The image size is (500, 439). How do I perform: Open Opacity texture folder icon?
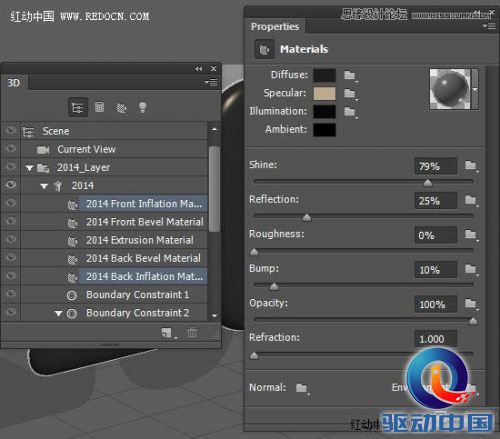[471, 304]
